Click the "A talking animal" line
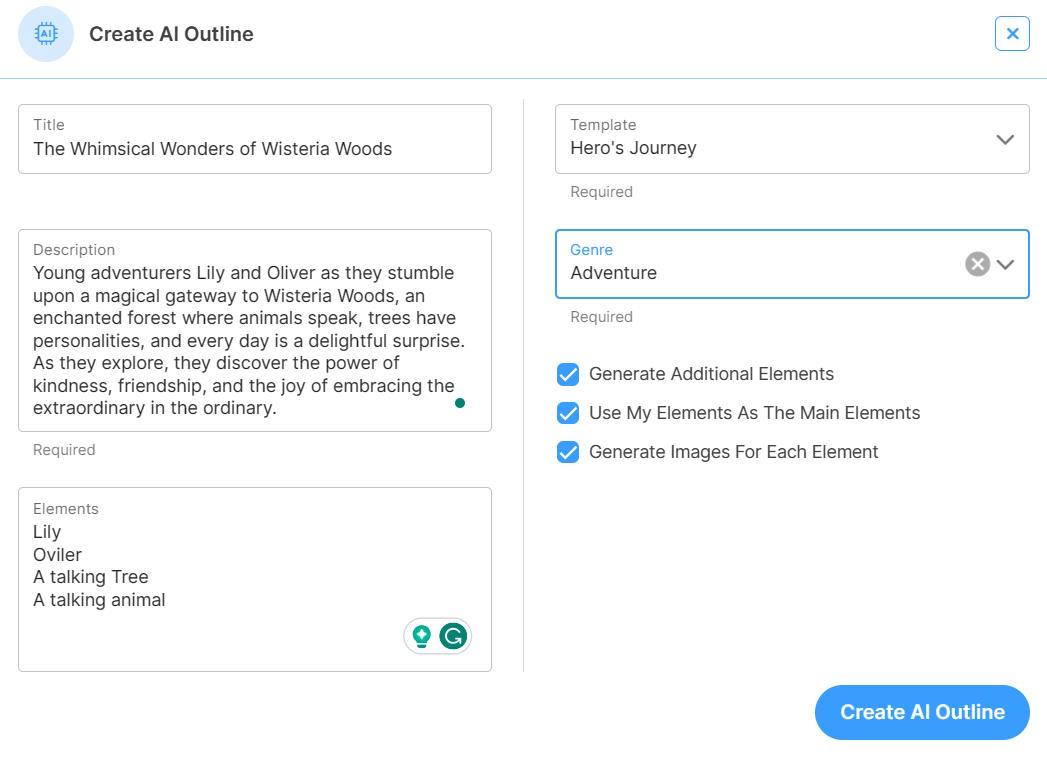Image resolution: width=1047 pixels, height=781 pixels. 99,600
